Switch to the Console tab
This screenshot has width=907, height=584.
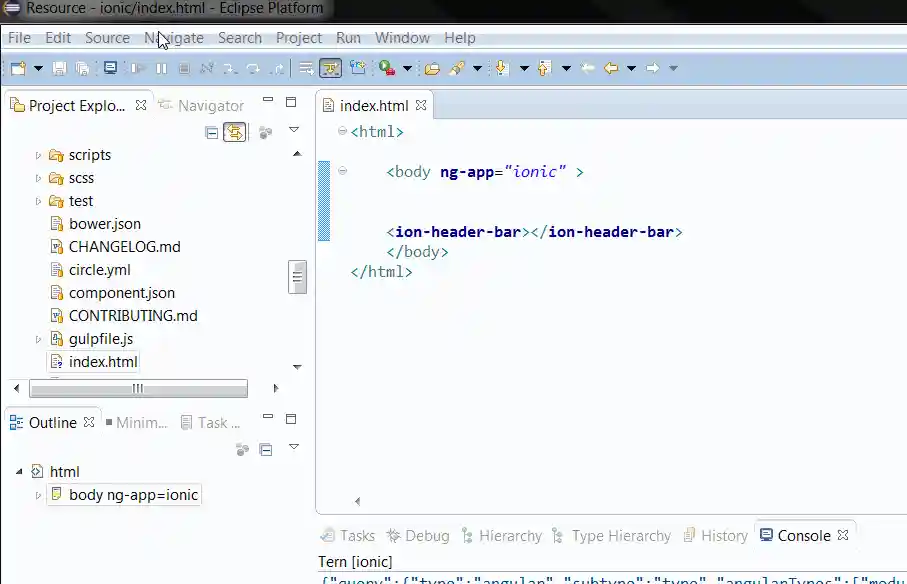[805, 535]
